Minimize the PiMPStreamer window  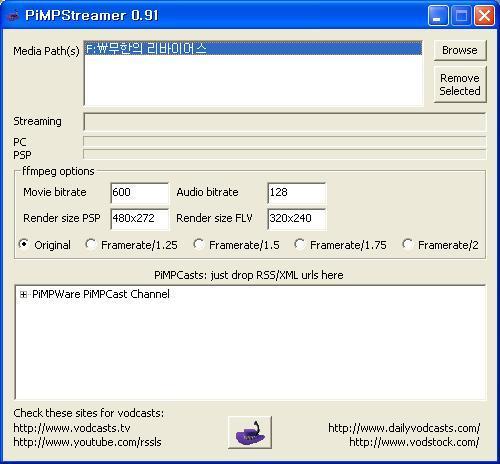438,15
